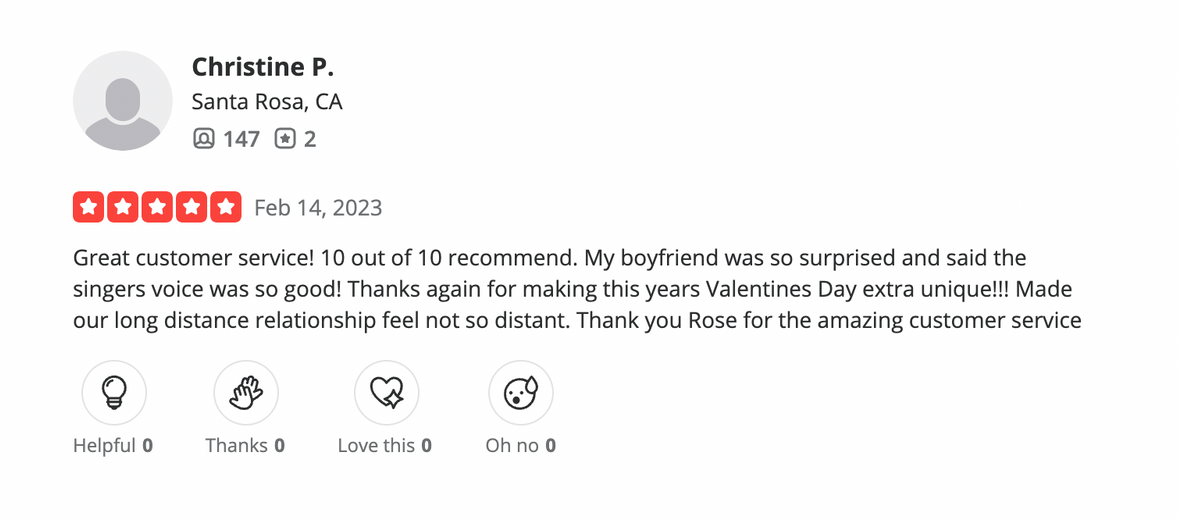Click the reviewer's review count number 2
Viewport: 1180px width, 520px height.
point(310,139)
